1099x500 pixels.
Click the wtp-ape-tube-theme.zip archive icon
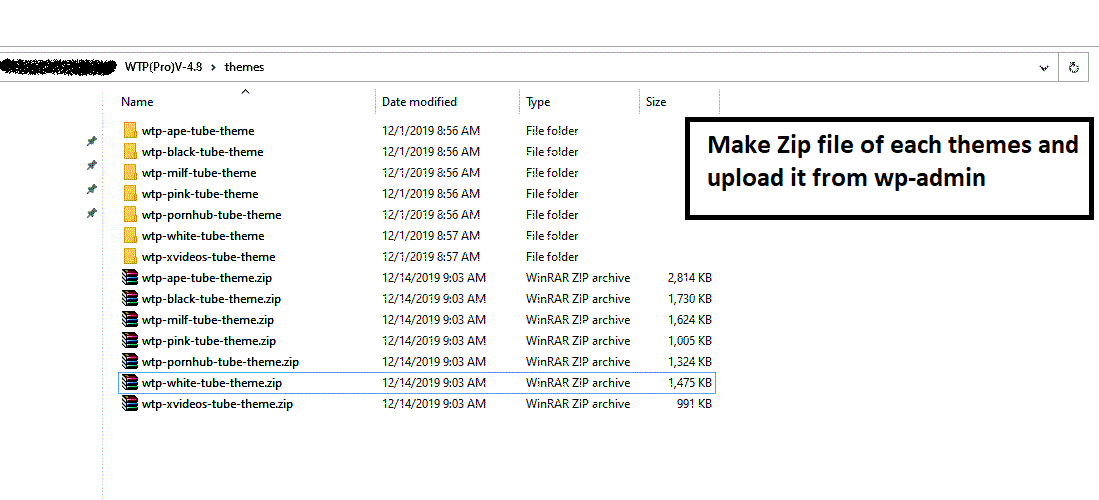(x=130, y=278)
